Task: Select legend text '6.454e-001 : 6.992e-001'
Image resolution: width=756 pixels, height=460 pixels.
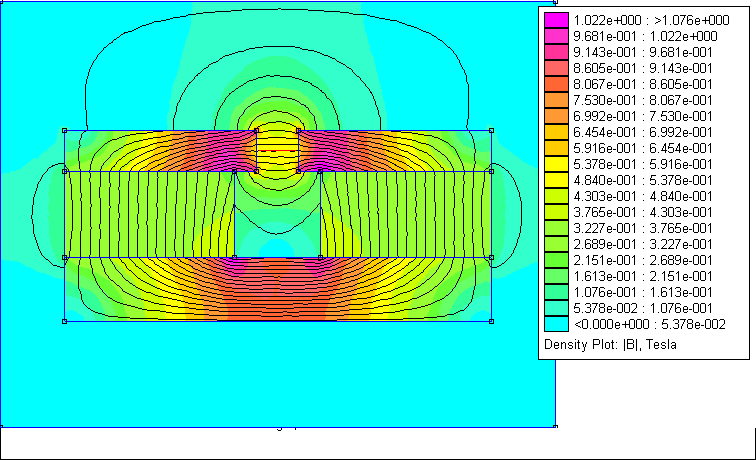Action: pos(643,132)
